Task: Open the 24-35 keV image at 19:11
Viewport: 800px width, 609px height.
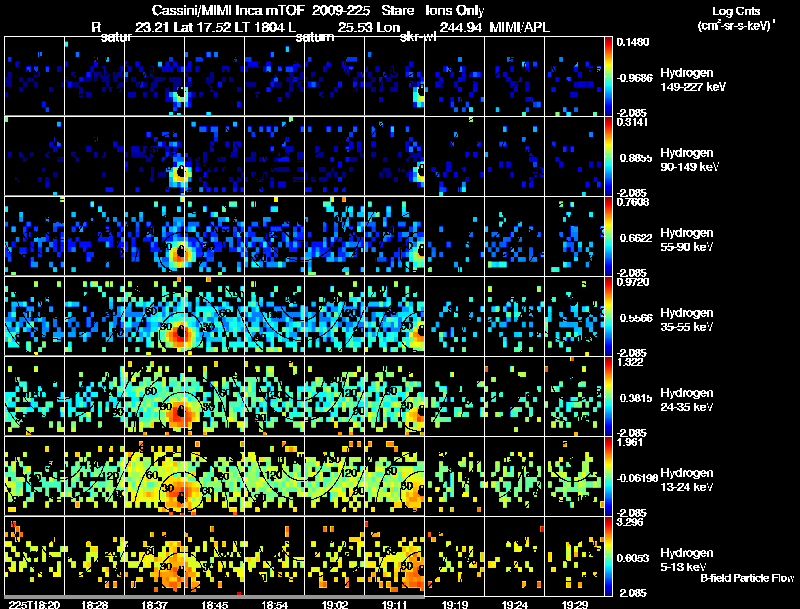Action: coord(394,396)
